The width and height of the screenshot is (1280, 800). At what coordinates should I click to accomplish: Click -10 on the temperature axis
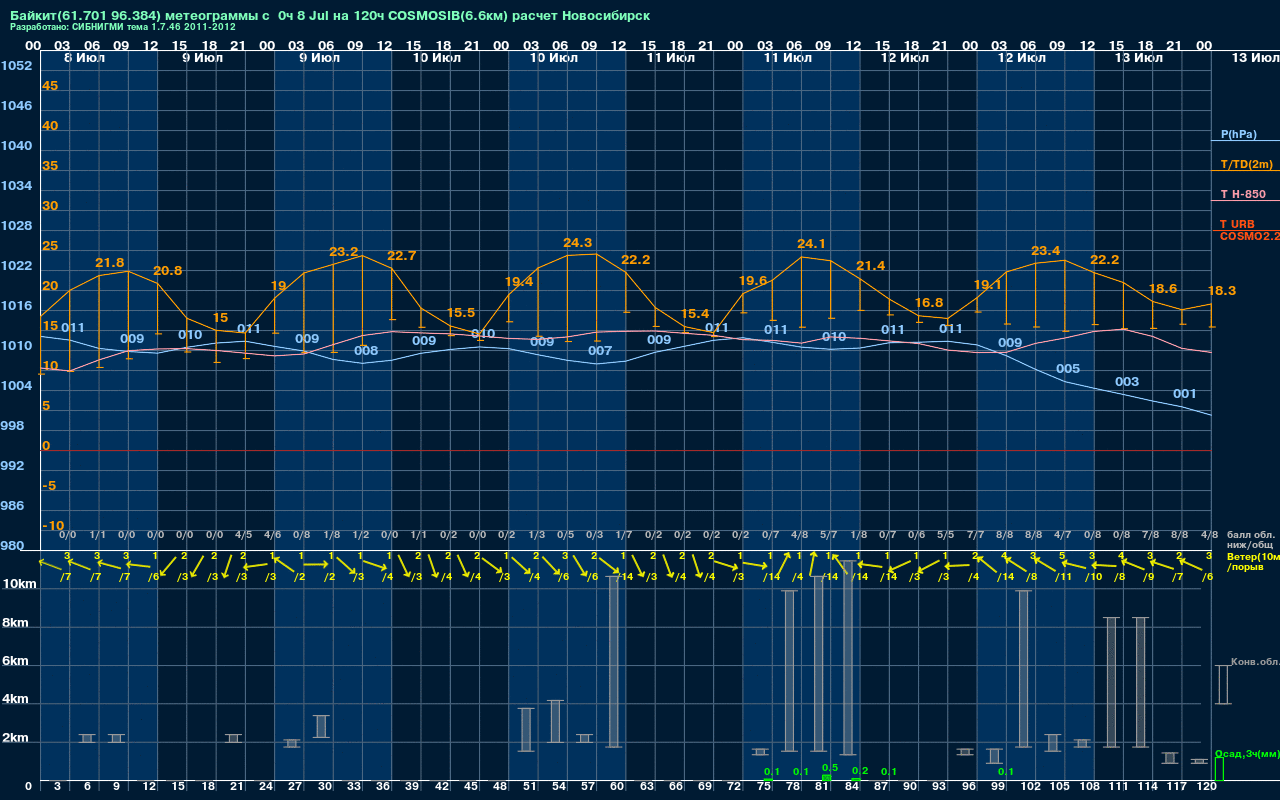53,526
